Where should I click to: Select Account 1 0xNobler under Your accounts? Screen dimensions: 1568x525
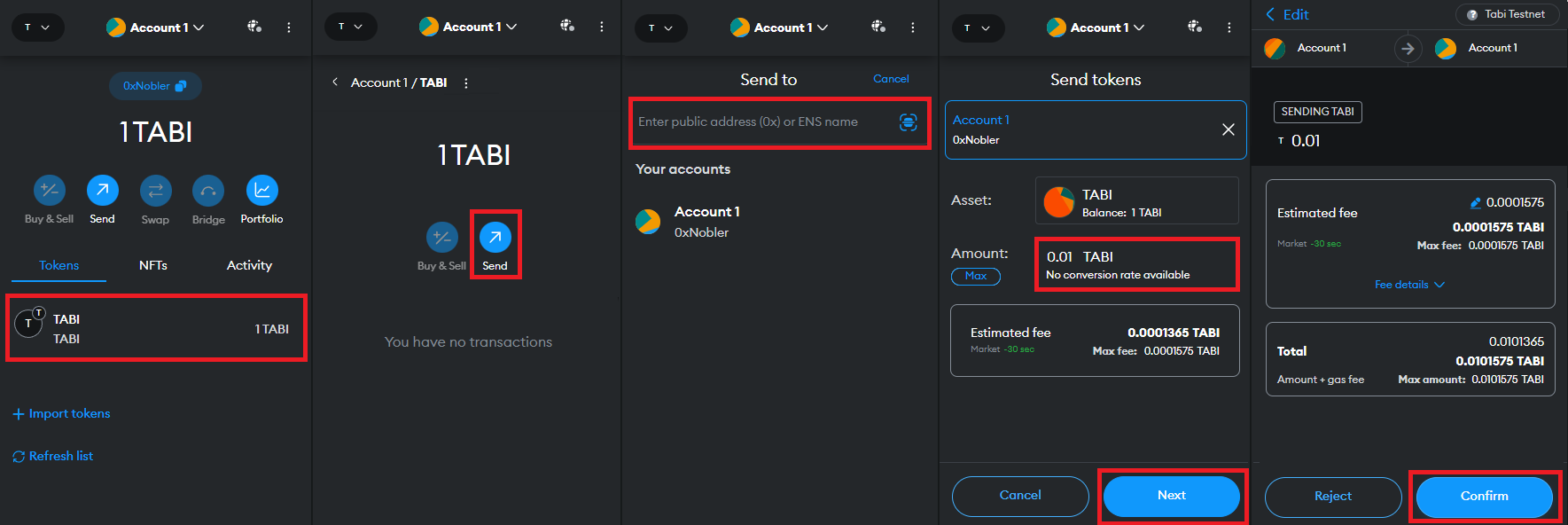pos(779,222)
